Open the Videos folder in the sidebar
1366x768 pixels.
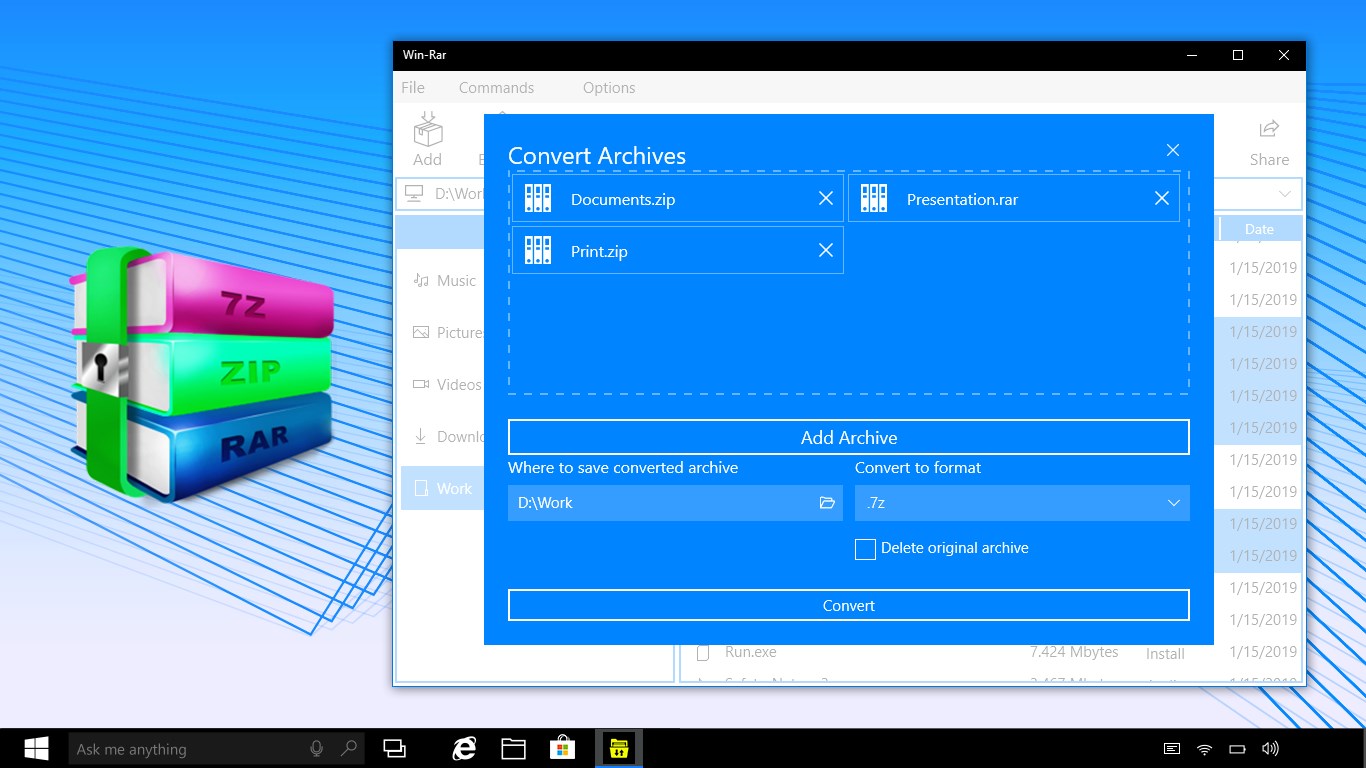coord(446,385)
